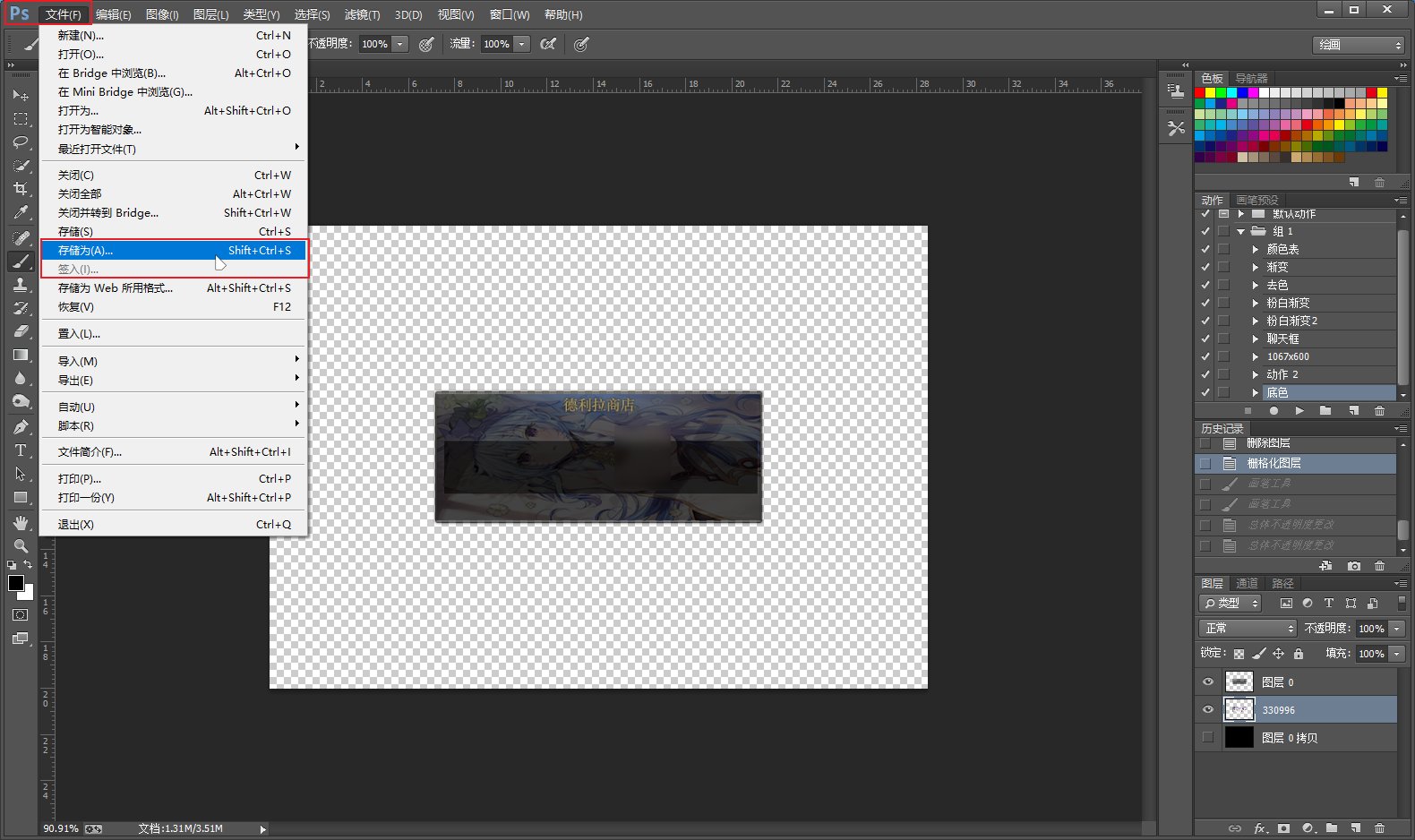Image resolution: width=1415 pixels, height=840 pixels.
Task: Enable airbrush-style build-up in options bar
Action: click(x=548, y=44)
